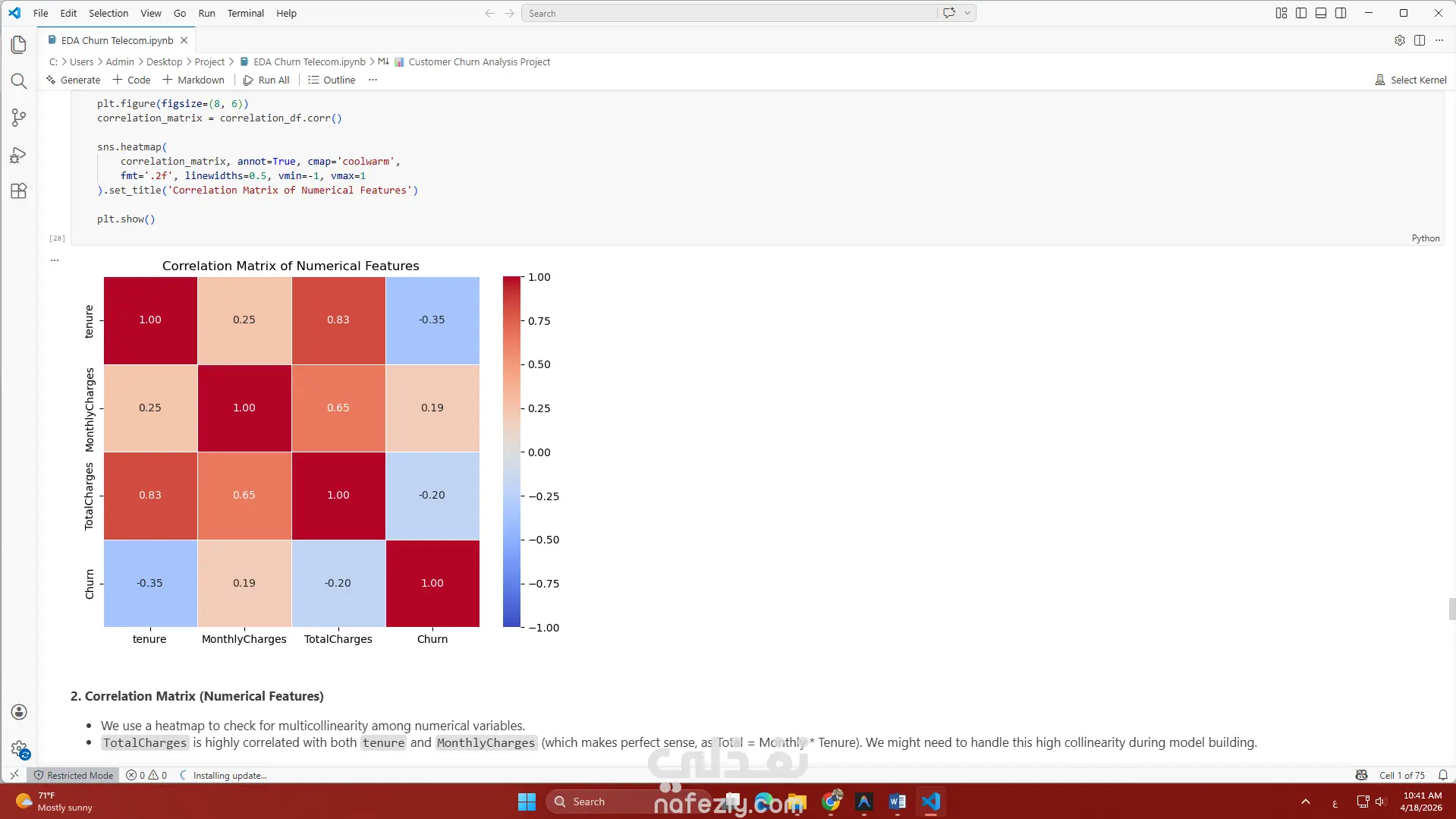Open Customize Layout icon
This screenshot has height=819, width=1456.
[x=1281, y=13]
